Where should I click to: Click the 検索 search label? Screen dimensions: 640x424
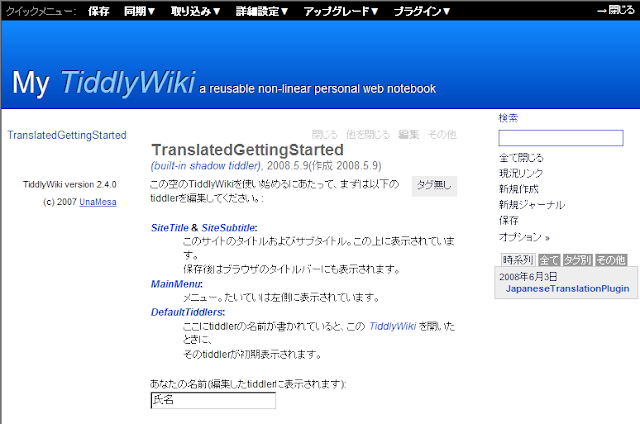point(508,118)
